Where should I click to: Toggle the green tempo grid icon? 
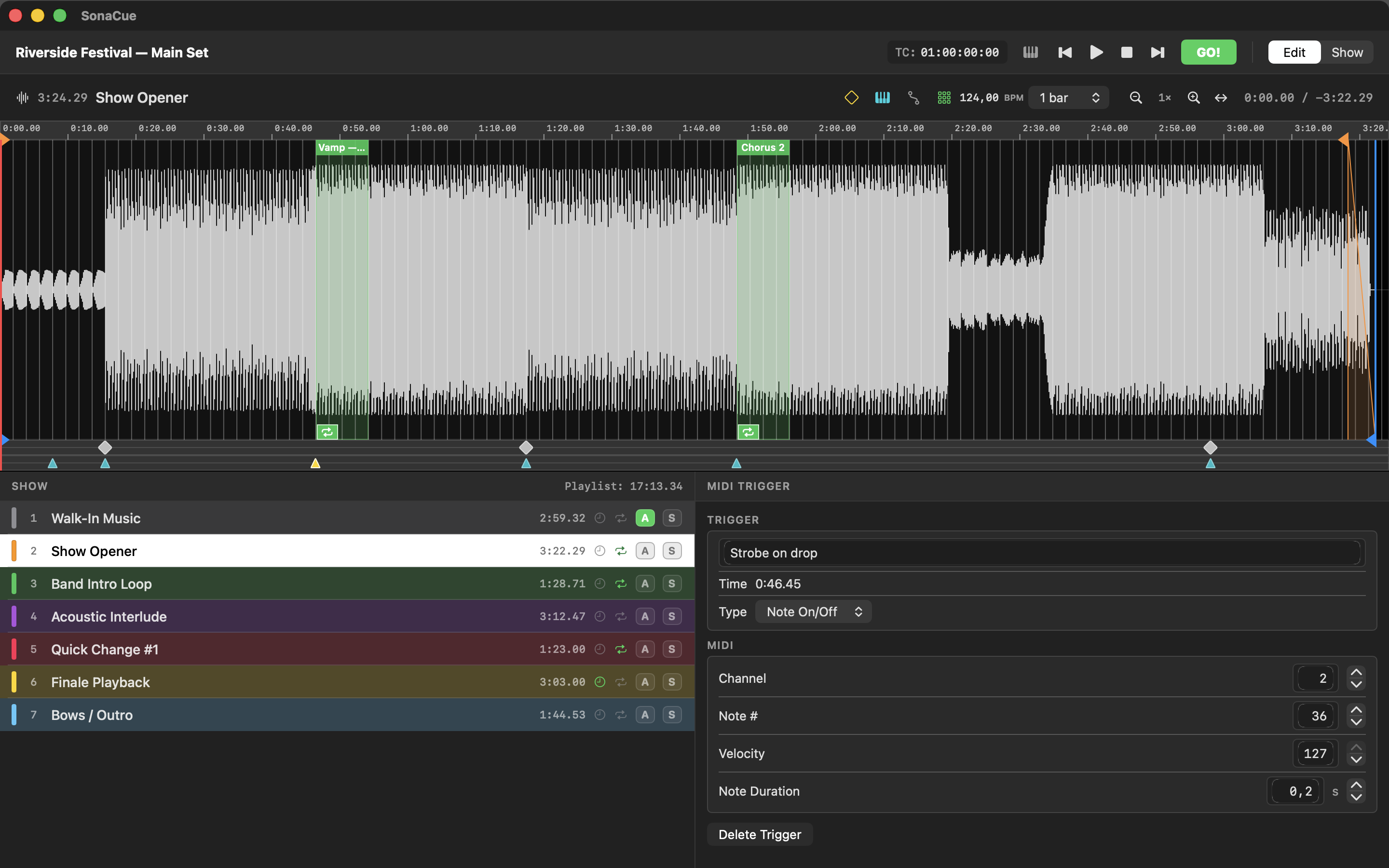943,97
